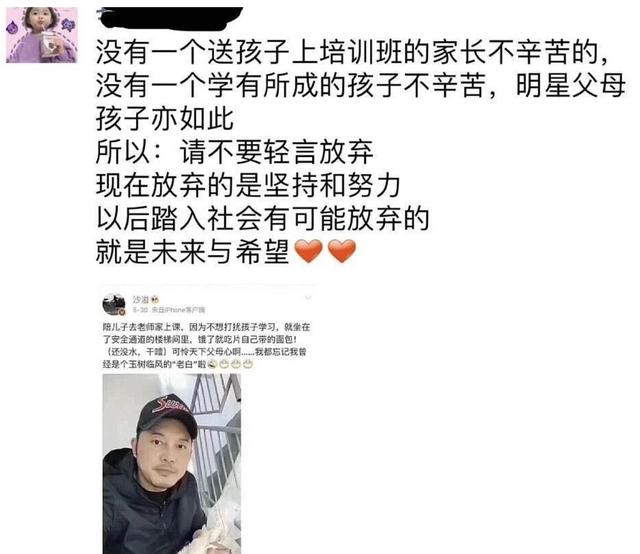Click the emoji badge beside 沙溢 name
The width and height of the screenshot is (640, 554).
pyautogui.click(x=155, y=300)
